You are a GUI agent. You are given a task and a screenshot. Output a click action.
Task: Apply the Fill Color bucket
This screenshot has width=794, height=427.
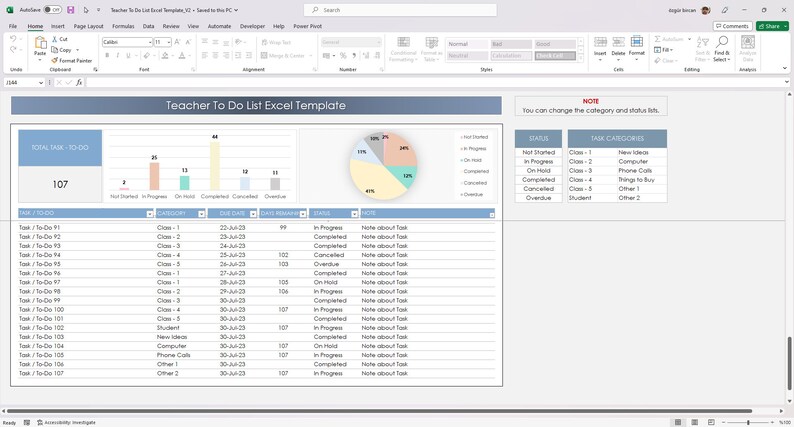pos(165,55)
